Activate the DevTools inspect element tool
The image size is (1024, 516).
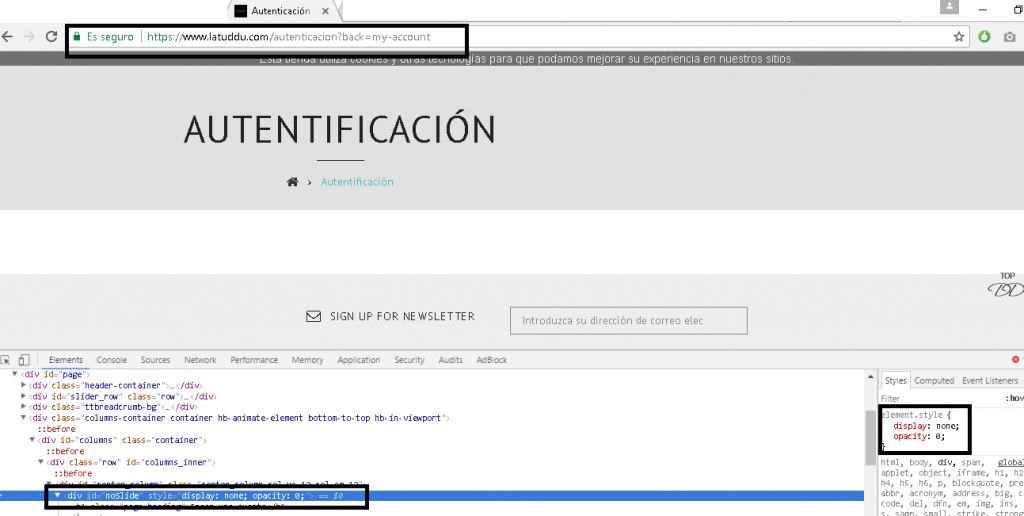click(x=6, y=360)
